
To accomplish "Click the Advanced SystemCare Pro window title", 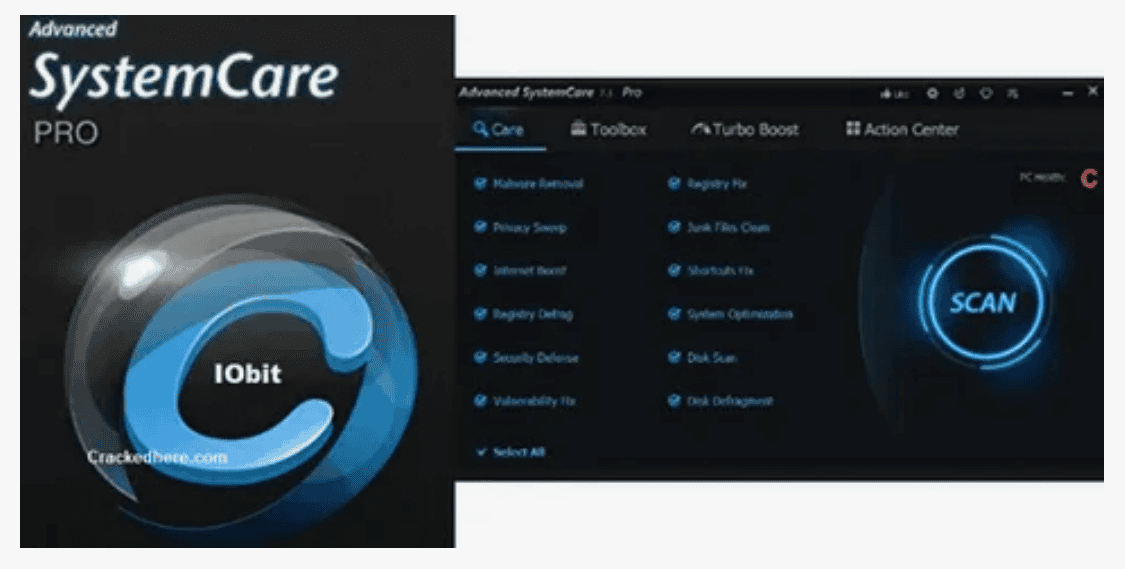I will (550, 93).
